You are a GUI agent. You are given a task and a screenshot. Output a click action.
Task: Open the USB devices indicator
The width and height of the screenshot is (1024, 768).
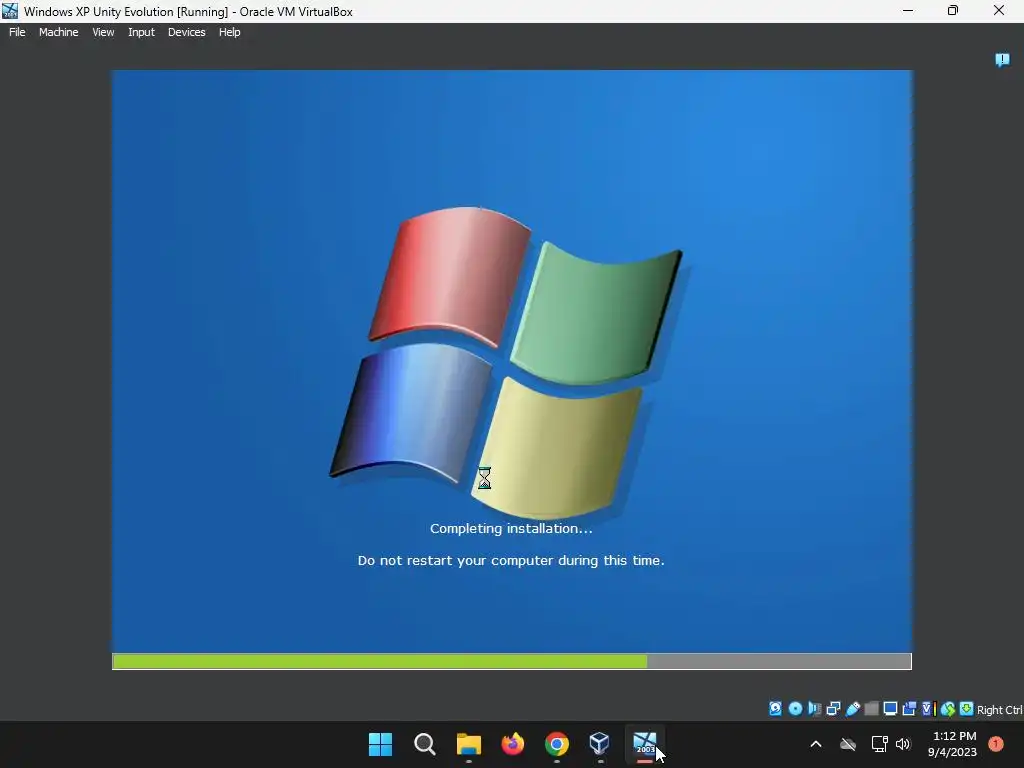tap(853, 709)
